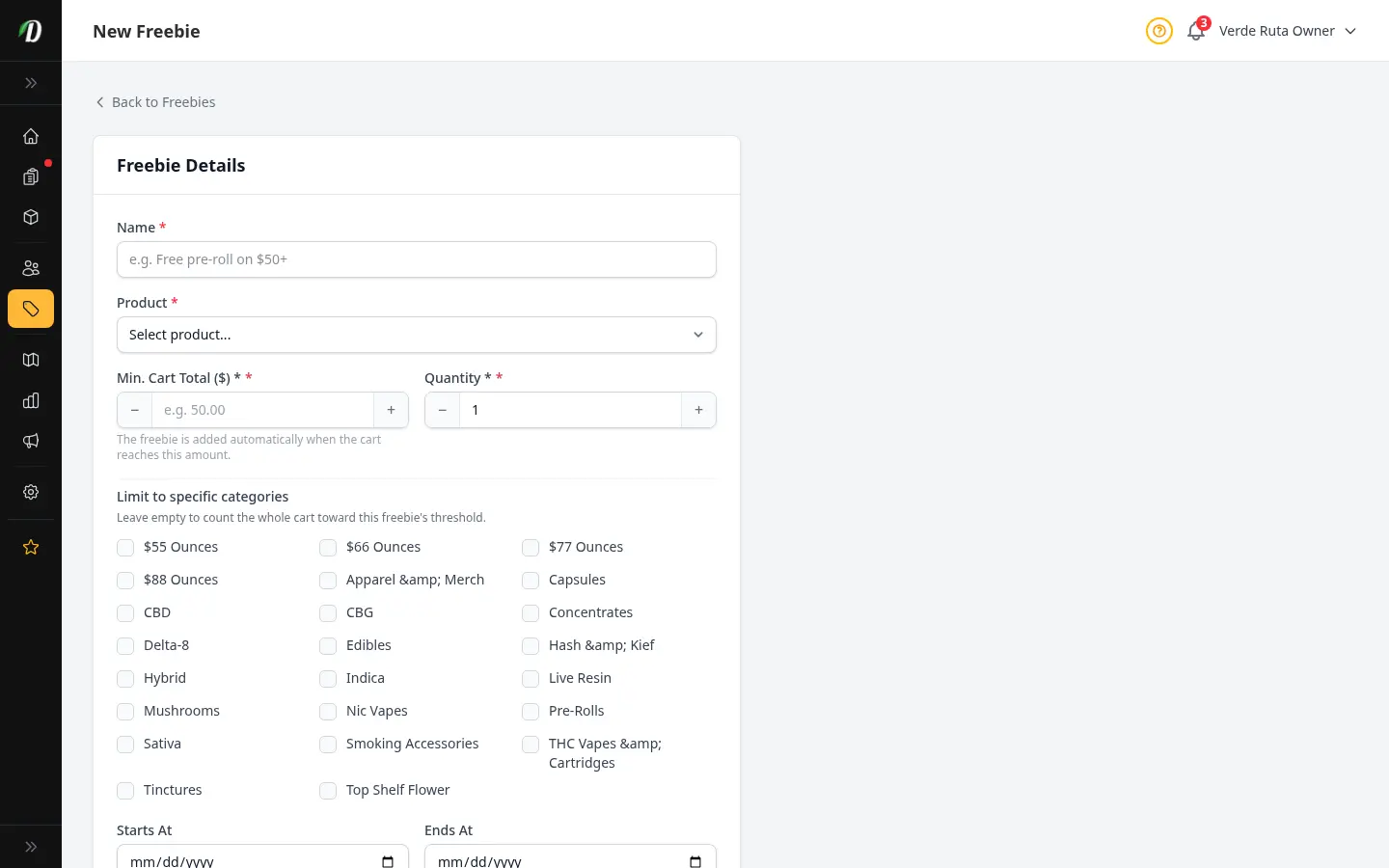Click the star icon in sidebar
This screenshot has height=868, width=1389.
tap(31, 547)
